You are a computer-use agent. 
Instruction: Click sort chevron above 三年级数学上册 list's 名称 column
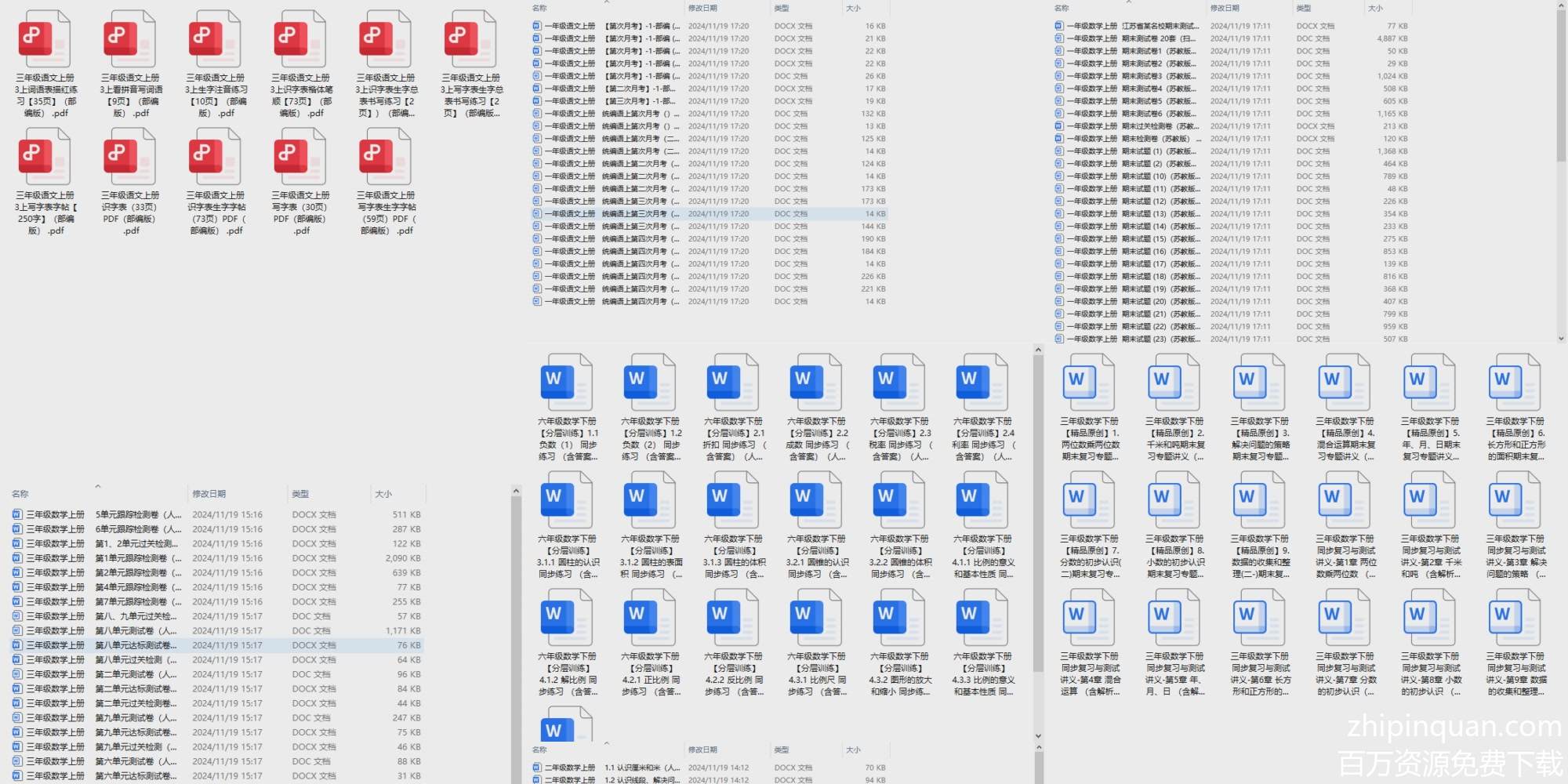(x=98, y=486)
